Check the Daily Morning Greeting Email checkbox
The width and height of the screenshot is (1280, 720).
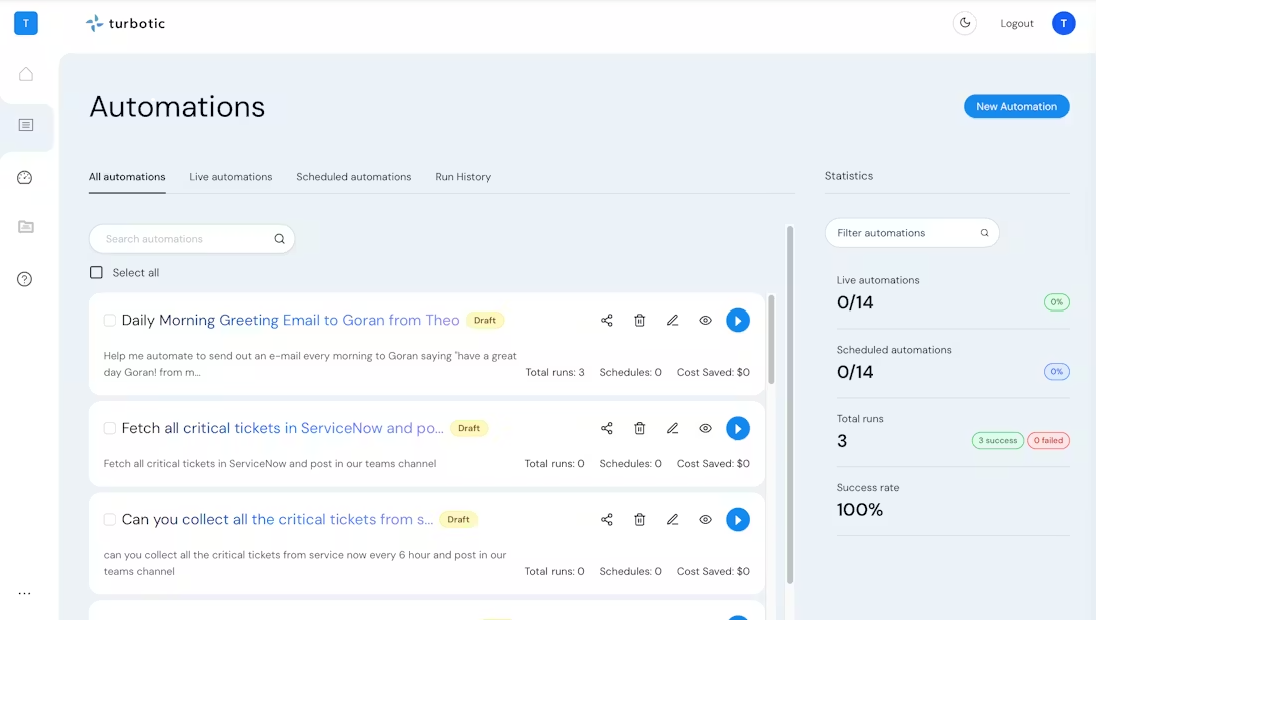[110, 321]
